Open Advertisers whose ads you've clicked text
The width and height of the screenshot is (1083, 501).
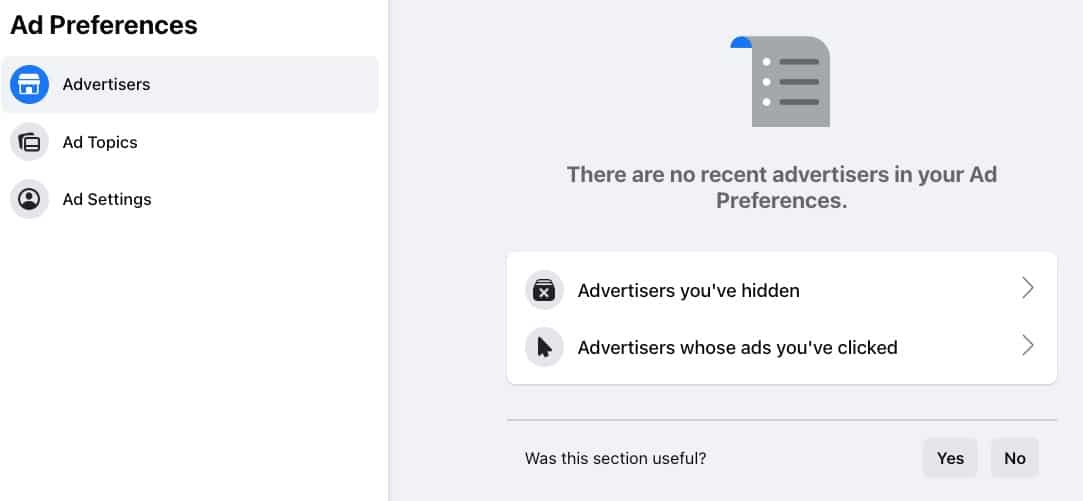pos(738,348)
